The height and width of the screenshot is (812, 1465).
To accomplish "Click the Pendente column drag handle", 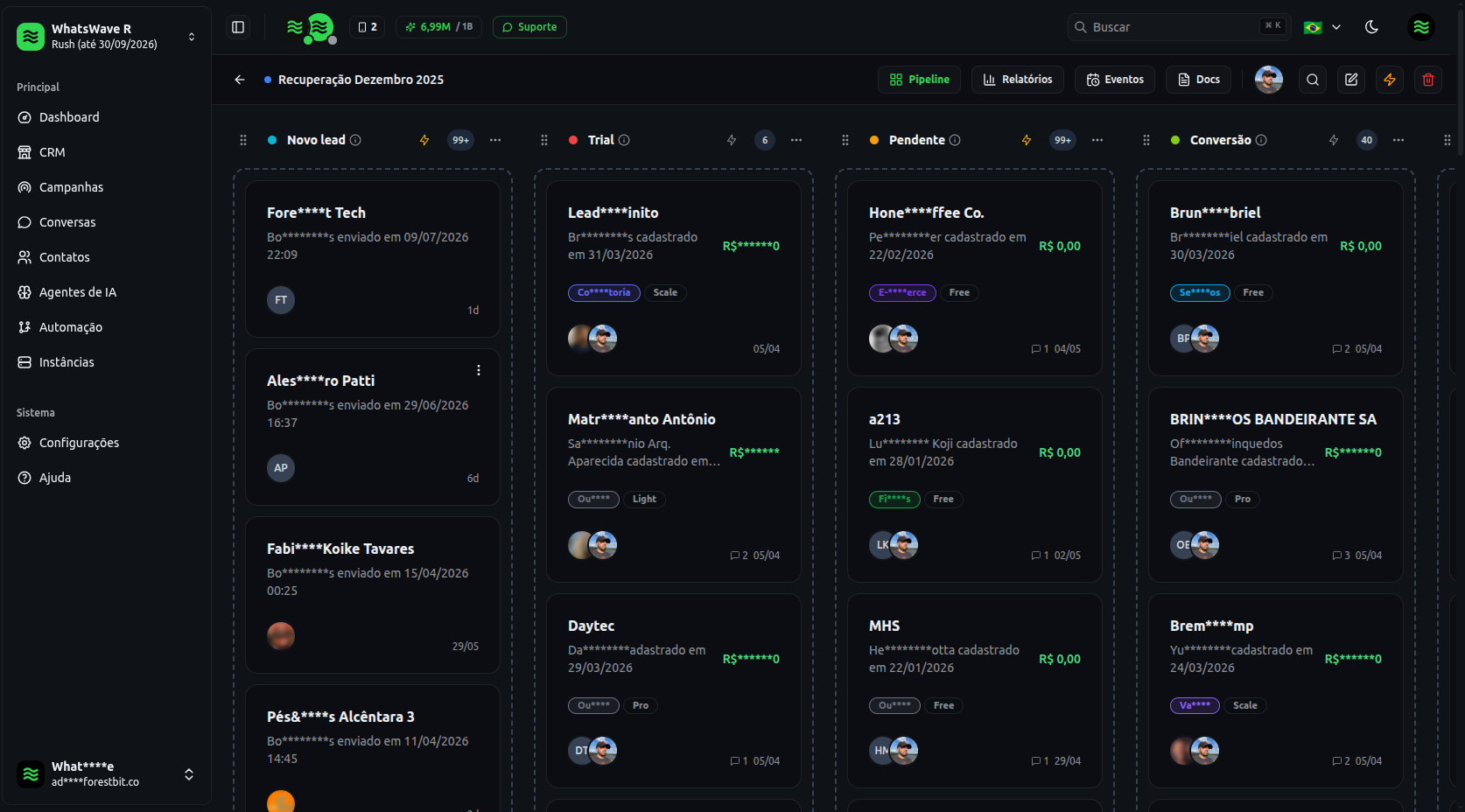I will (845, 140).
